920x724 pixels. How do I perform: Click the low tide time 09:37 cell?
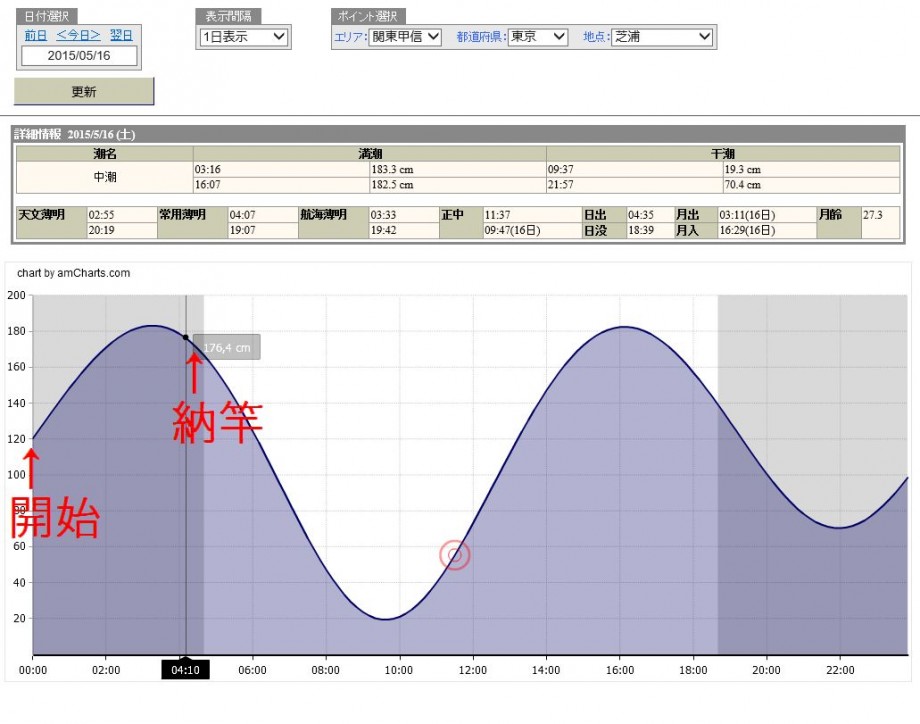click(635, 170)
